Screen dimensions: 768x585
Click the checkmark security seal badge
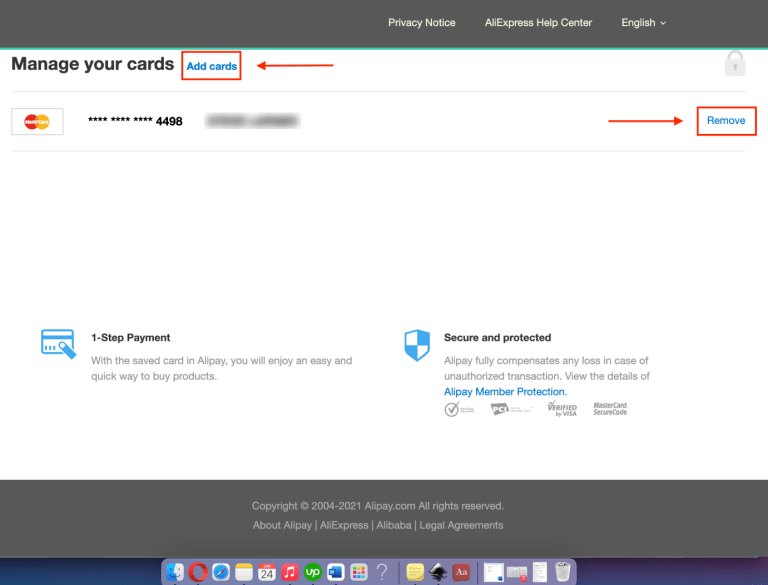(459, 409)
